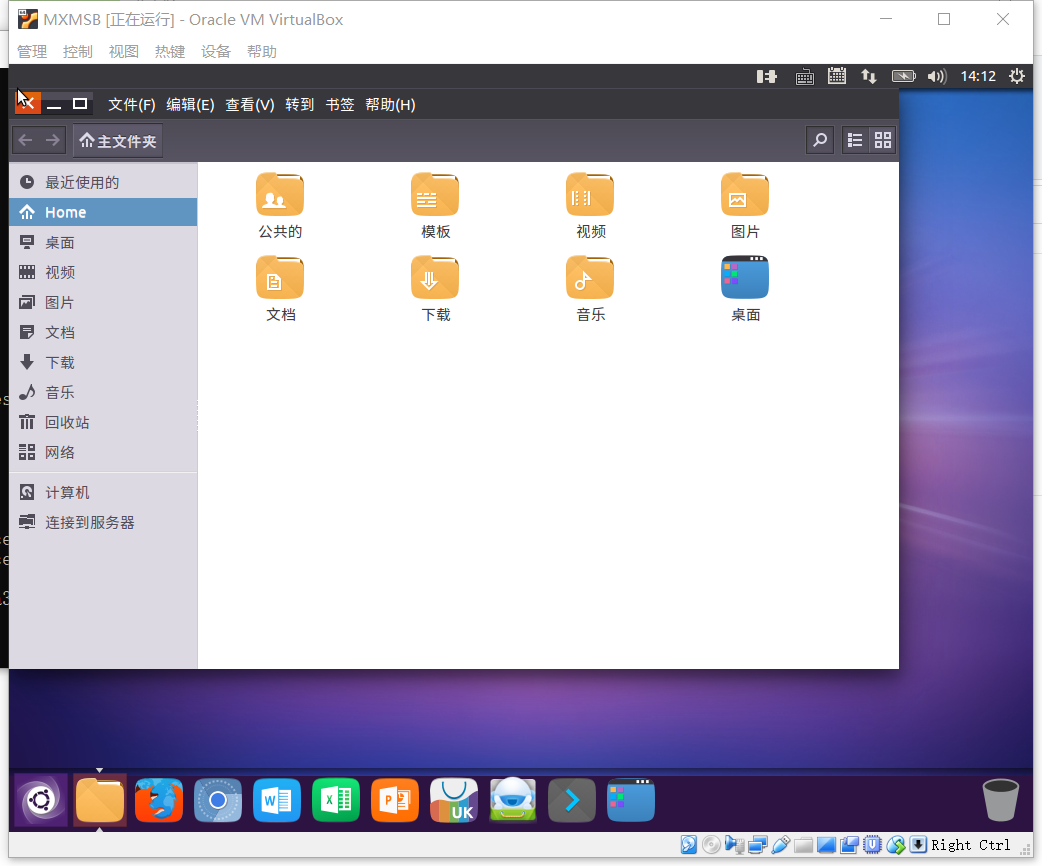This screenshot has width=1042, height=866.
Task: Click 连接到服务器 in the sidebar
Action: coord(103,522)
